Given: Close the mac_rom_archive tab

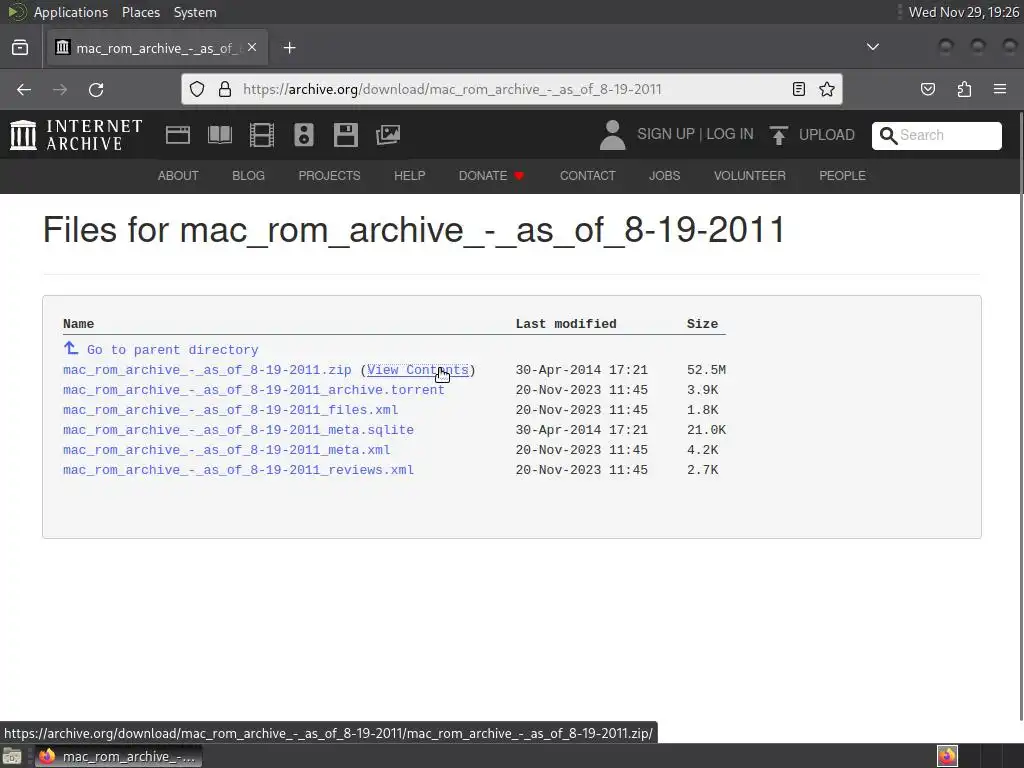Looking at the screenshot, I should pyautogui.click(x=252, y=48).
